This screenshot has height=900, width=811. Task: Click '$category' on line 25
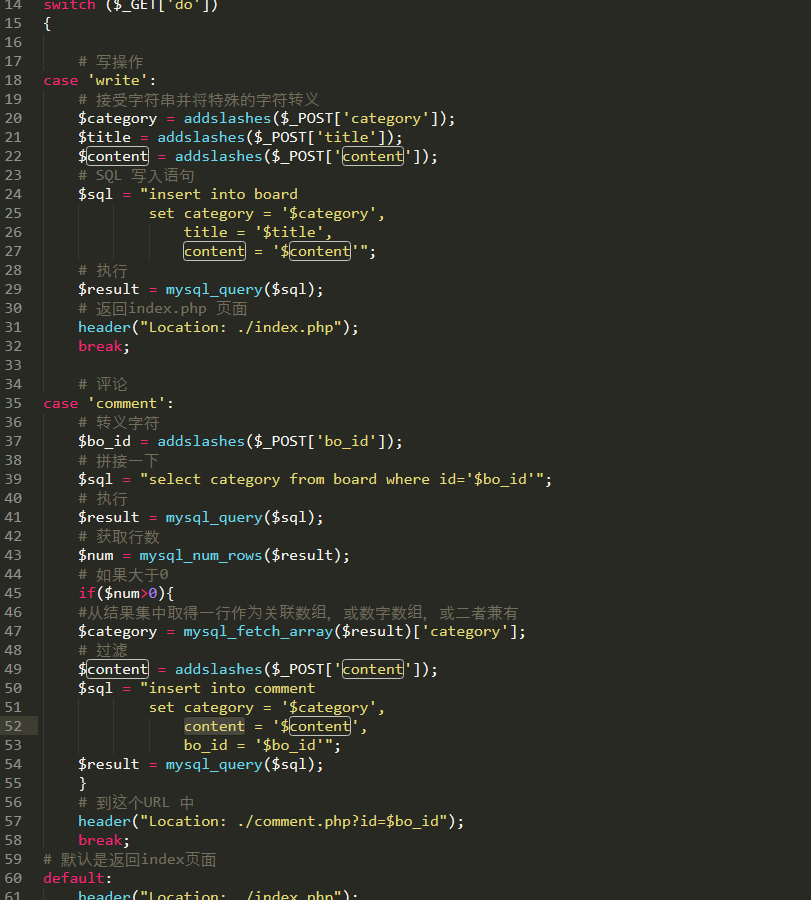pyautogui.click(x=329, y=213)
